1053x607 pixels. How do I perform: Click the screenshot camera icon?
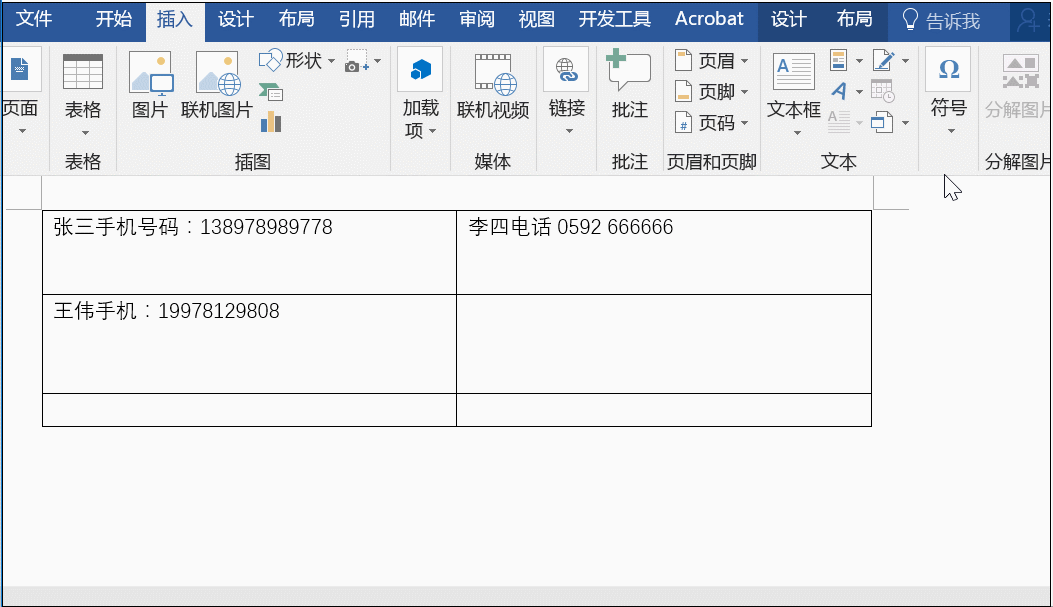(357, 61)
